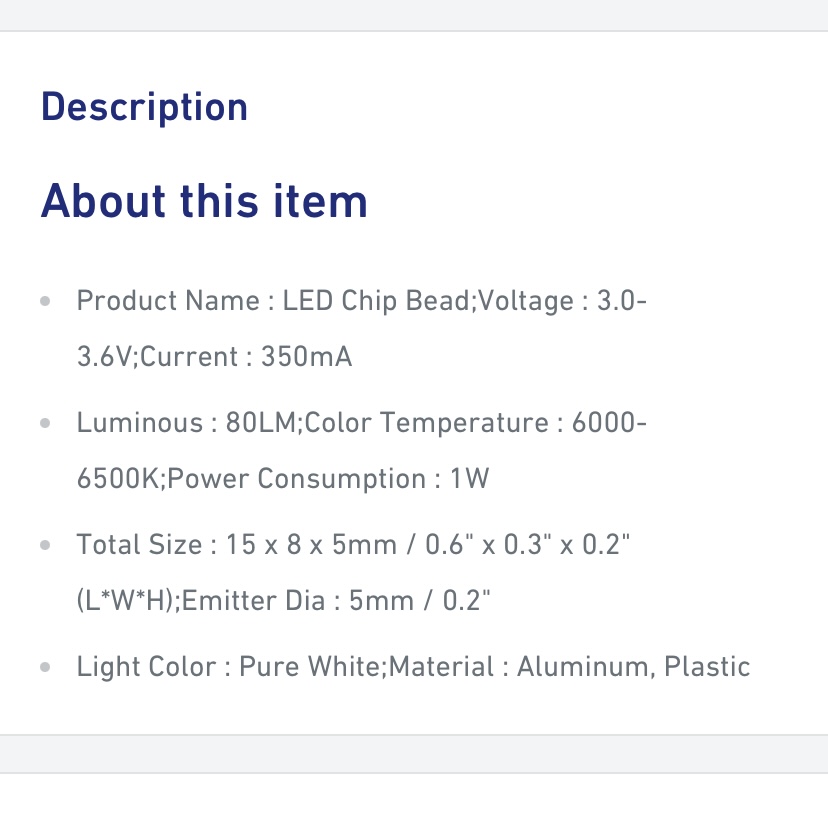This screenshot has height=815, width=828.
Task: Click the Luminous : 80LM text line
Action: 186,423
